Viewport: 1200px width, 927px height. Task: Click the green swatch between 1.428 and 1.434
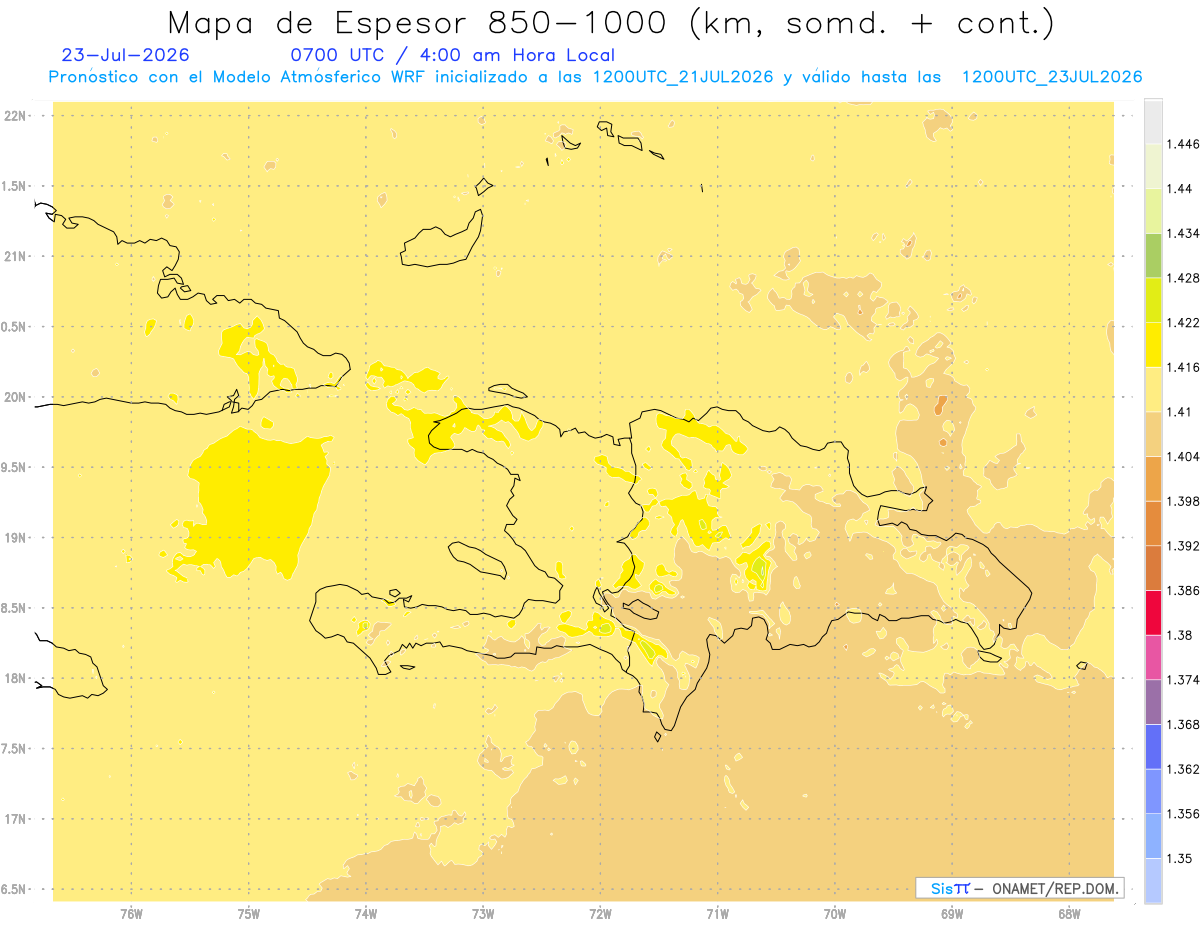1153,255
